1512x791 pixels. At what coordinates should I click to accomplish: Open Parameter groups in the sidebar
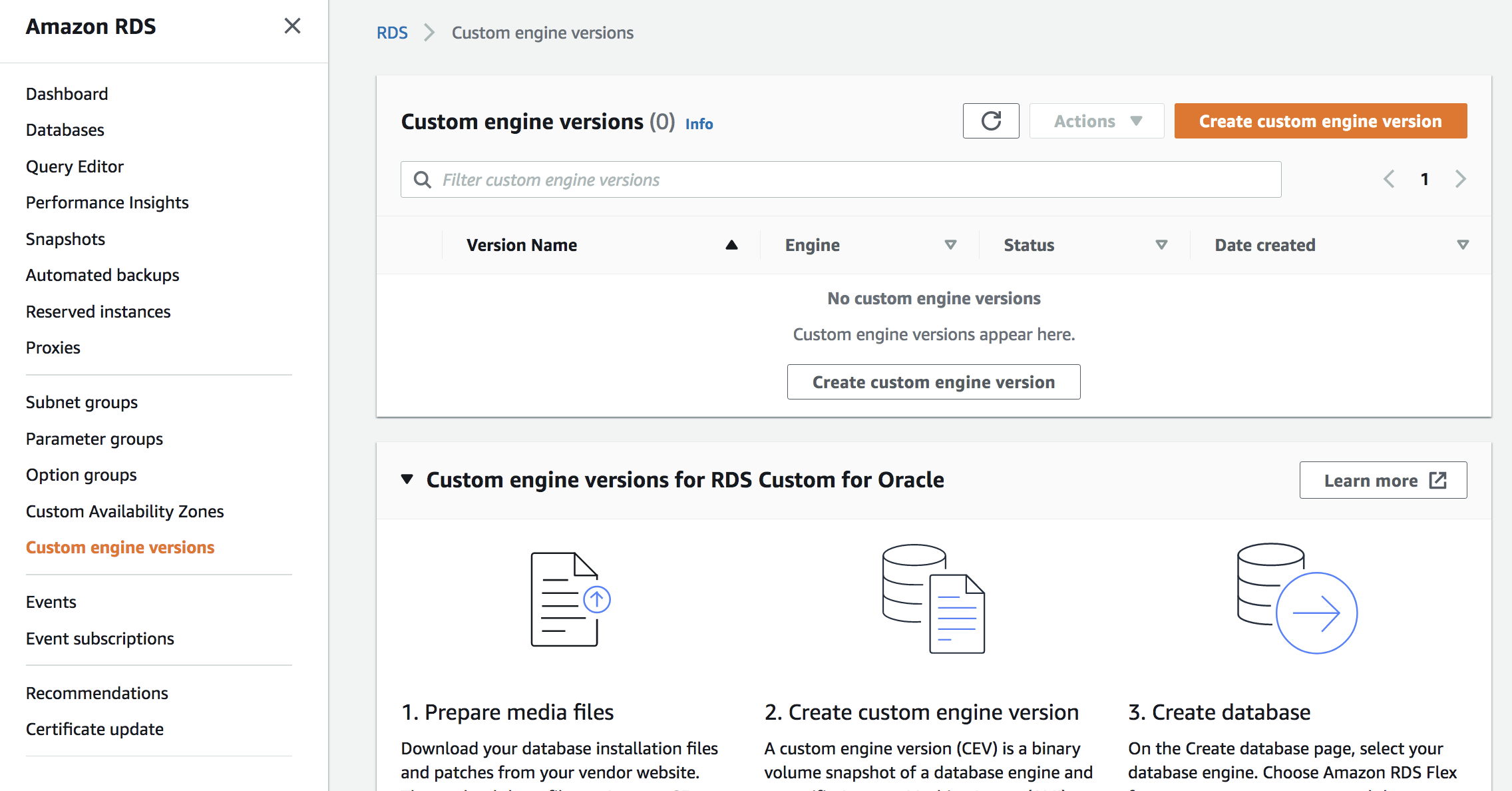click(x=94, y=439)
